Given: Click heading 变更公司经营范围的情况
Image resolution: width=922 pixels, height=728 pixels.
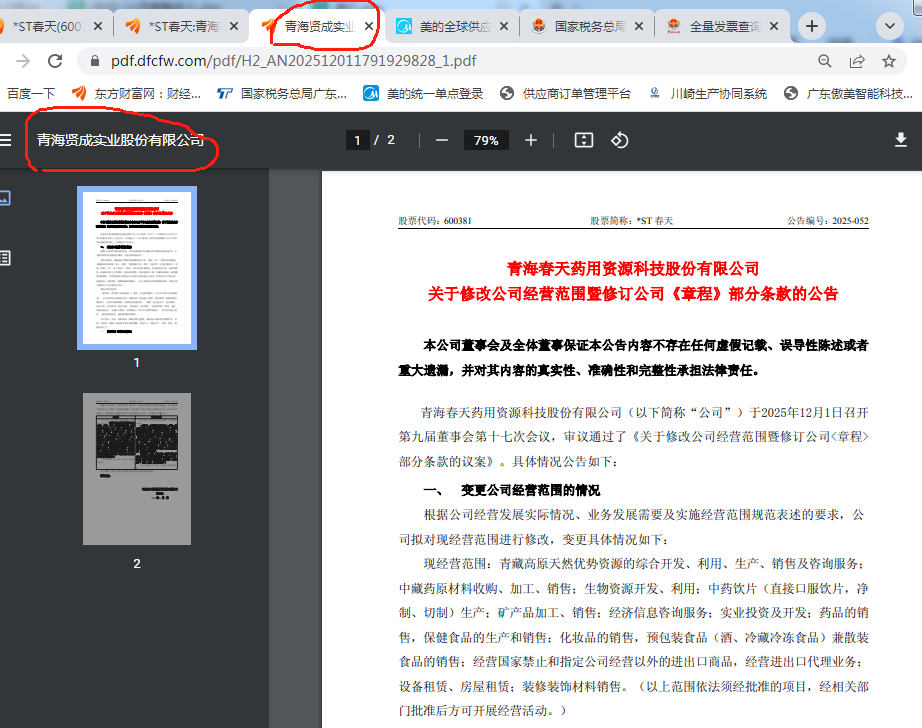Looking at the screenshot, I should pyautogui.click(x=530, y=490).
